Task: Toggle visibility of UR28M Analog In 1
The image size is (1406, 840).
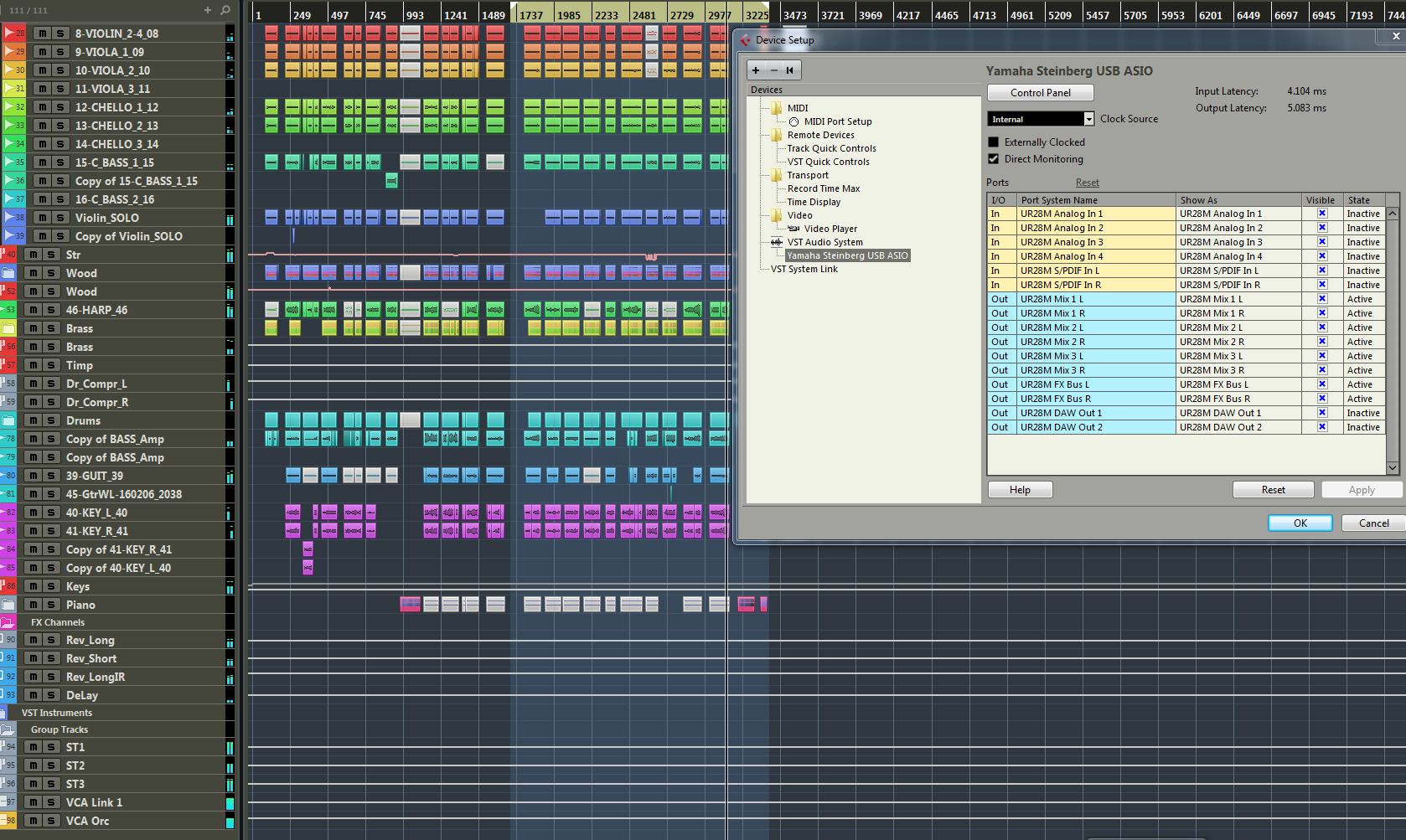Action: coord(1322,214)
